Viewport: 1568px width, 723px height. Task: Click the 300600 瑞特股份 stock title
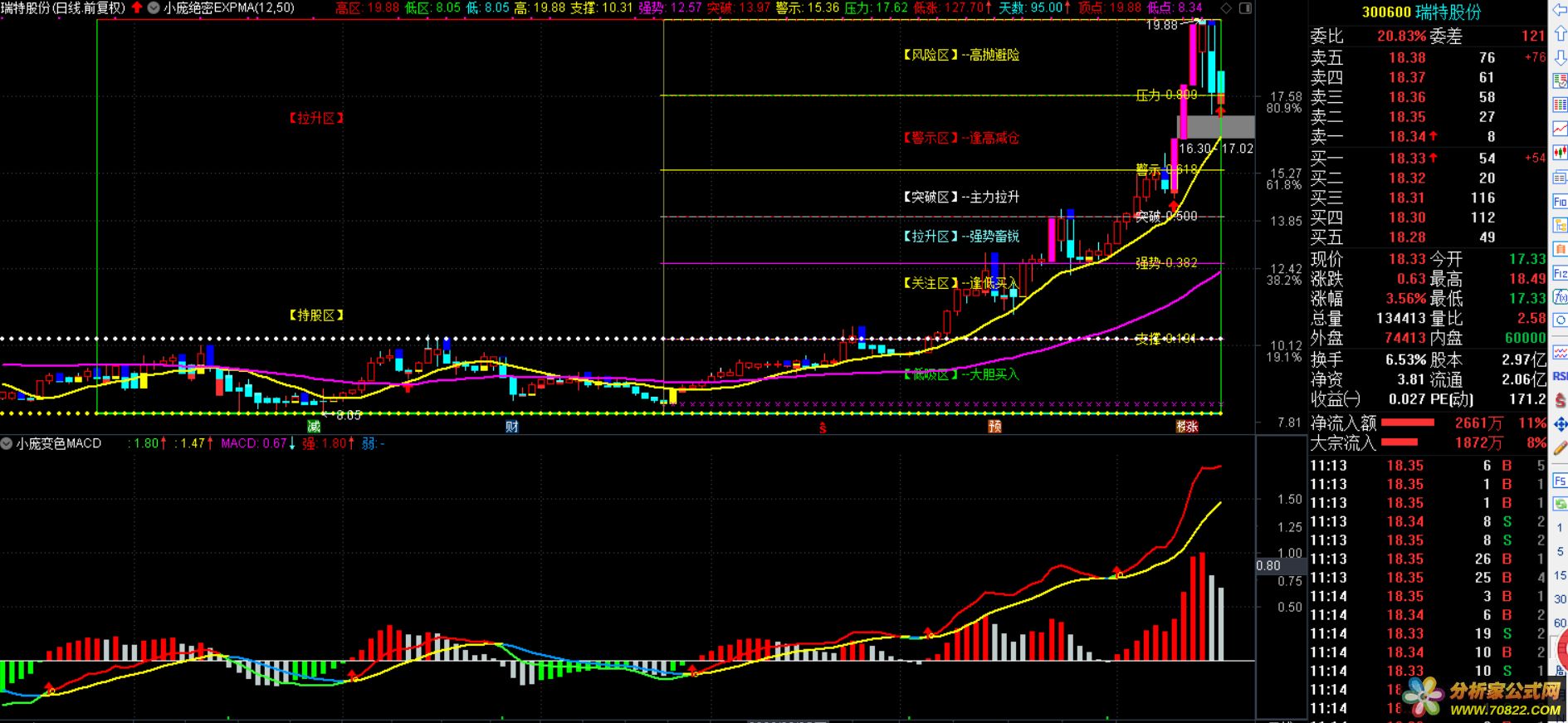point(1421,12)
